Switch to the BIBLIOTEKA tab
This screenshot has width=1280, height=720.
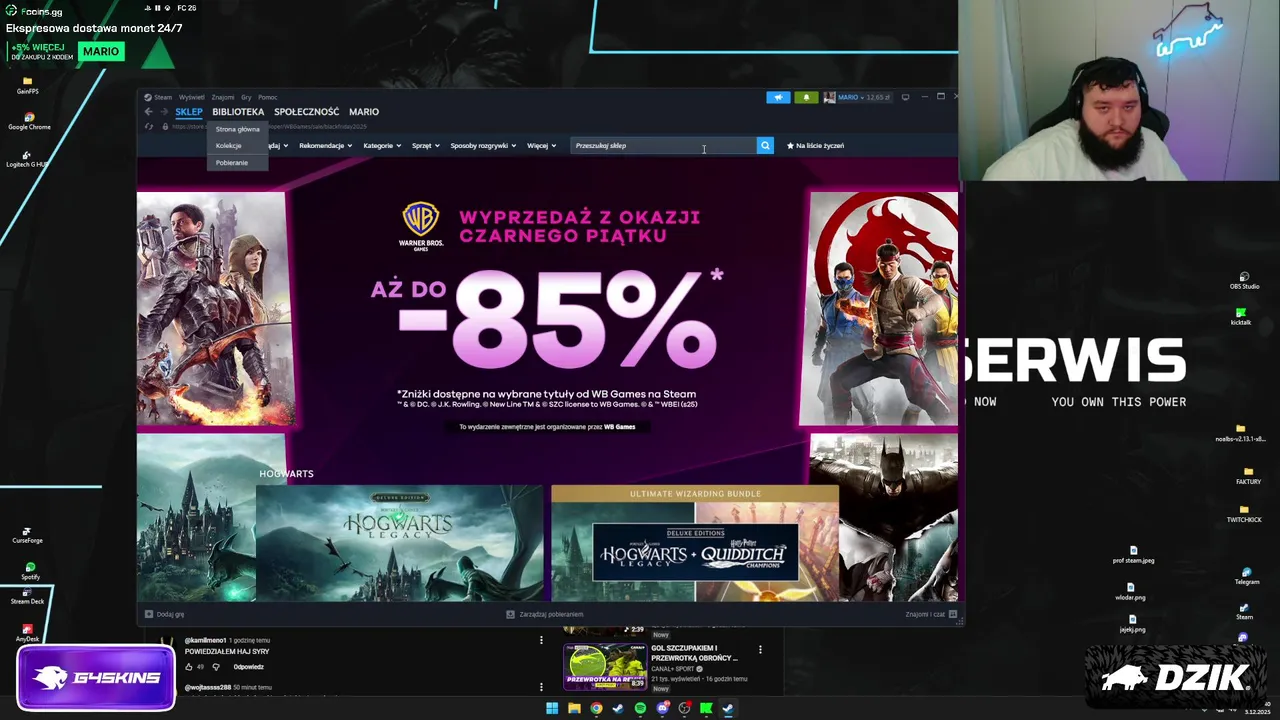click(x=238, y=112)
